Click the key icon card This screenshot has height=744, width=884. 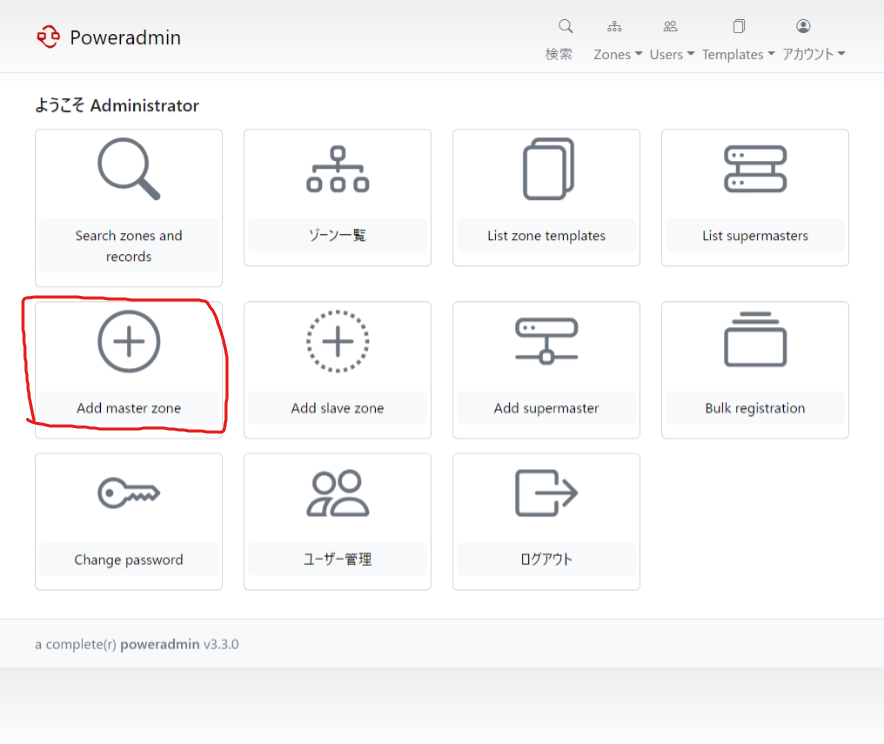(129, 493)
